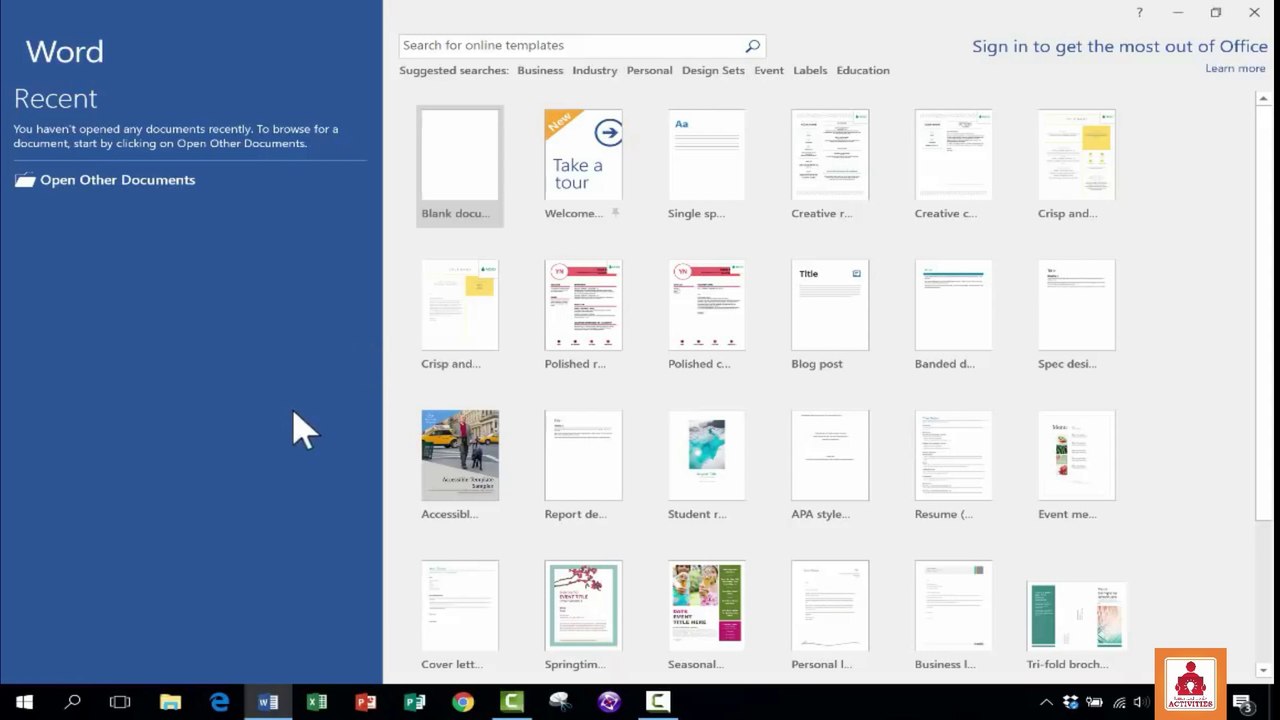Image resolution: width=1280 pixels, height=720 pixels.
Task: Open the Banded design template
Action: (953, 316)
